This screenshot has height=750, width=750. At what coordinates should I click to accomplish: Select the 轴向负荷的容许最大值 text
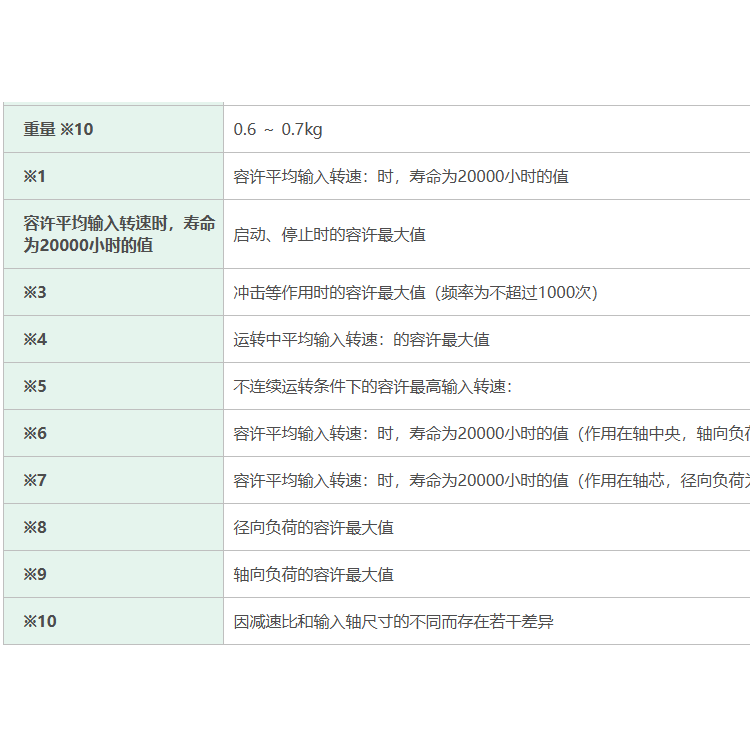tap(313, 574)
